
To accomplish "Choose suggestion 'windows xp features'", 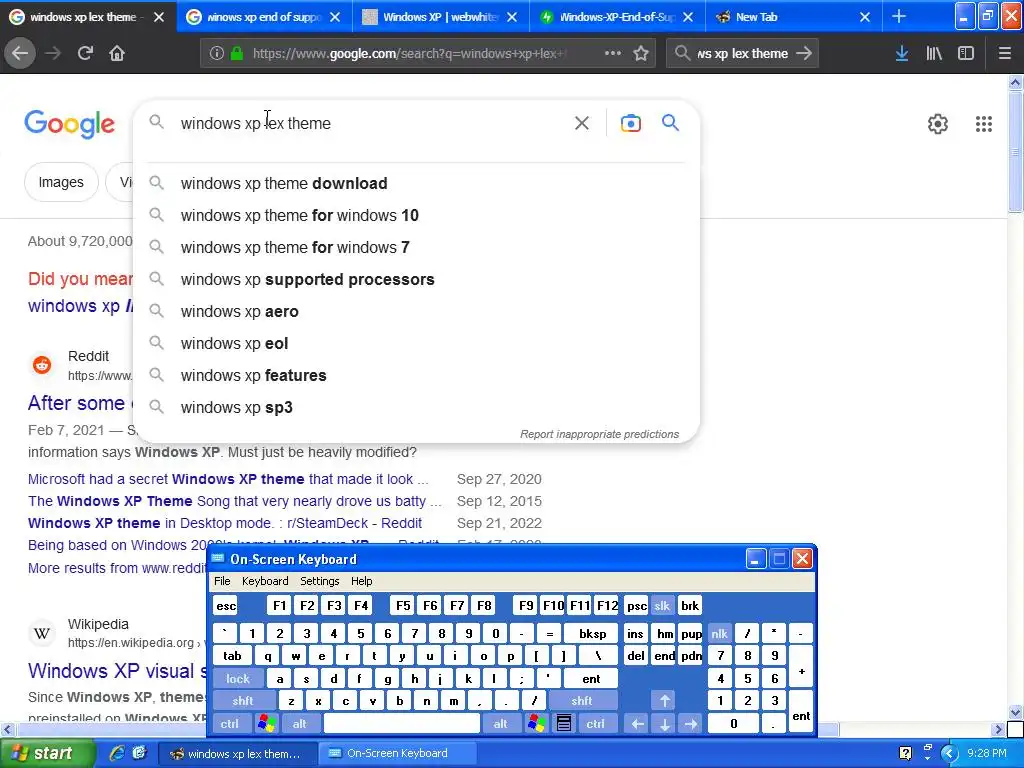I will (x=416, y=376).
